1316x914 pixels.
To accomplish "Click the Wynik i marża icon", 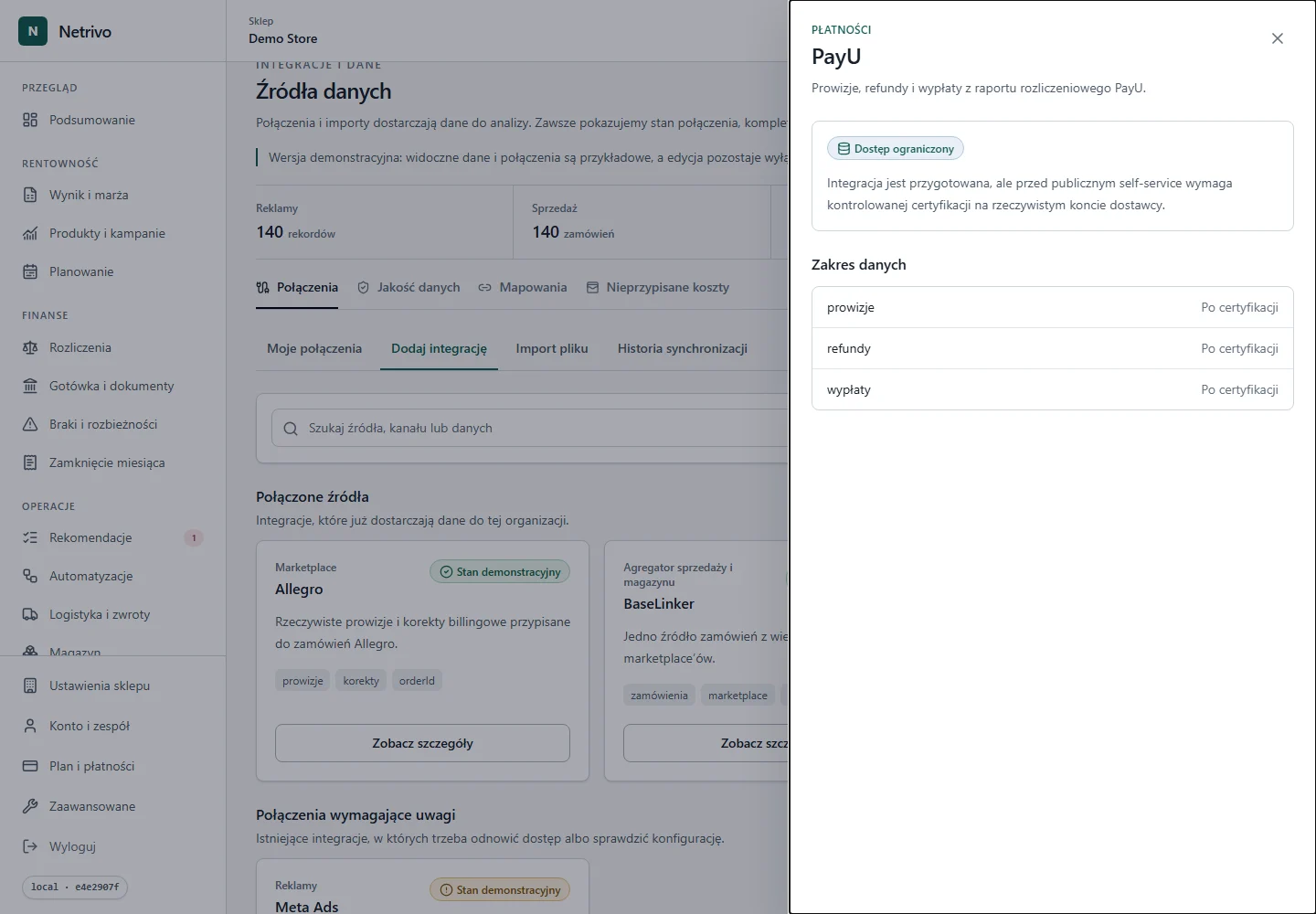I will 30,195.
